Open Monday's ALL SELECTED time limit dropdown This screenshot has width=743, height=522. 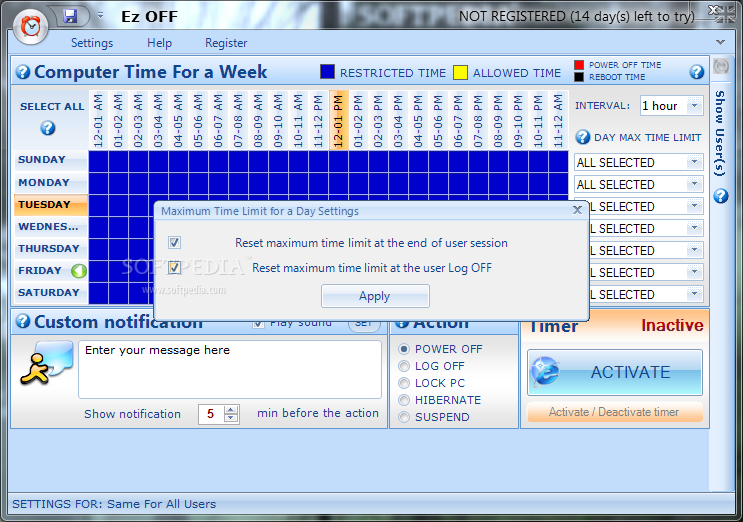coord(639,184)
